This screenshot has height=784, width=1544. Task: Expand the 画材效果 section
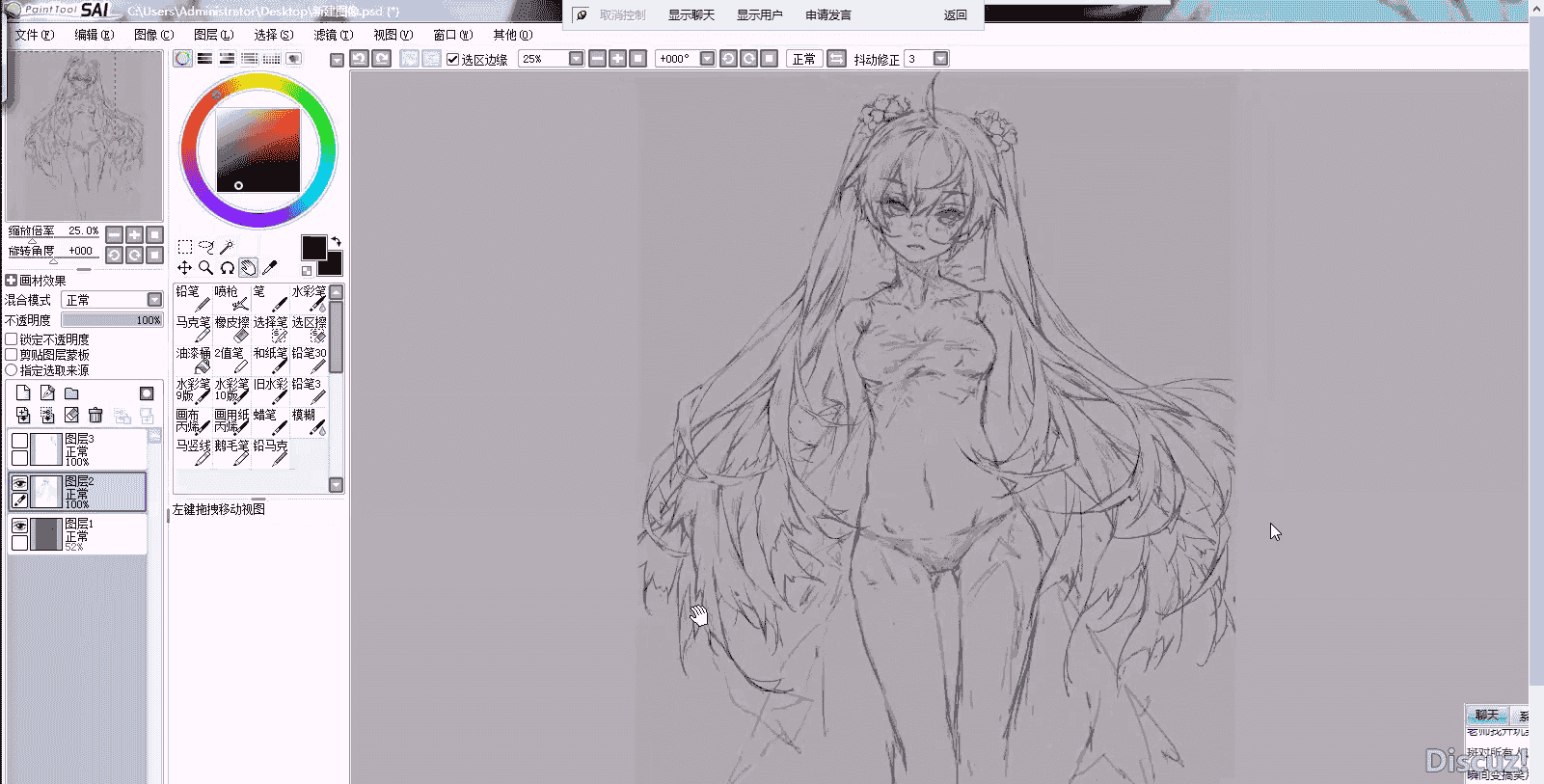tap(12, 281)
